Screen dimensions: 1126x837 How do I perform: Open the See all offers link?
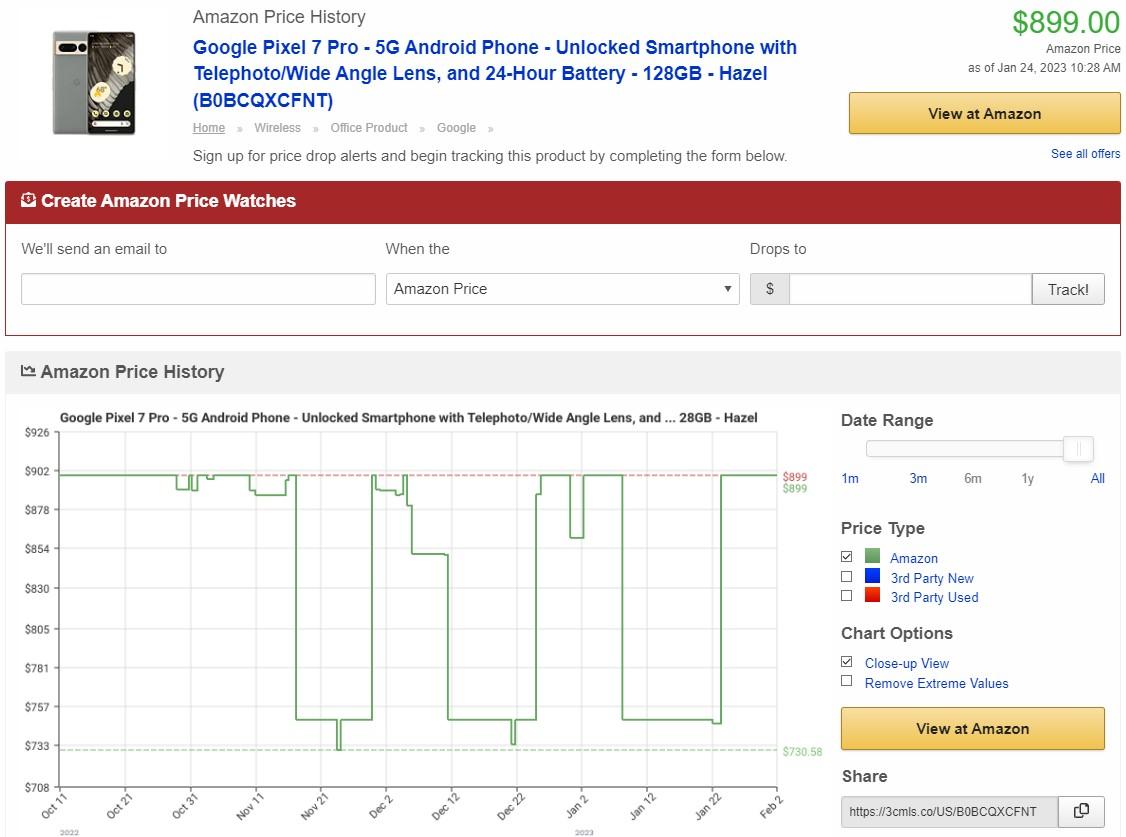click(1085, 154)
